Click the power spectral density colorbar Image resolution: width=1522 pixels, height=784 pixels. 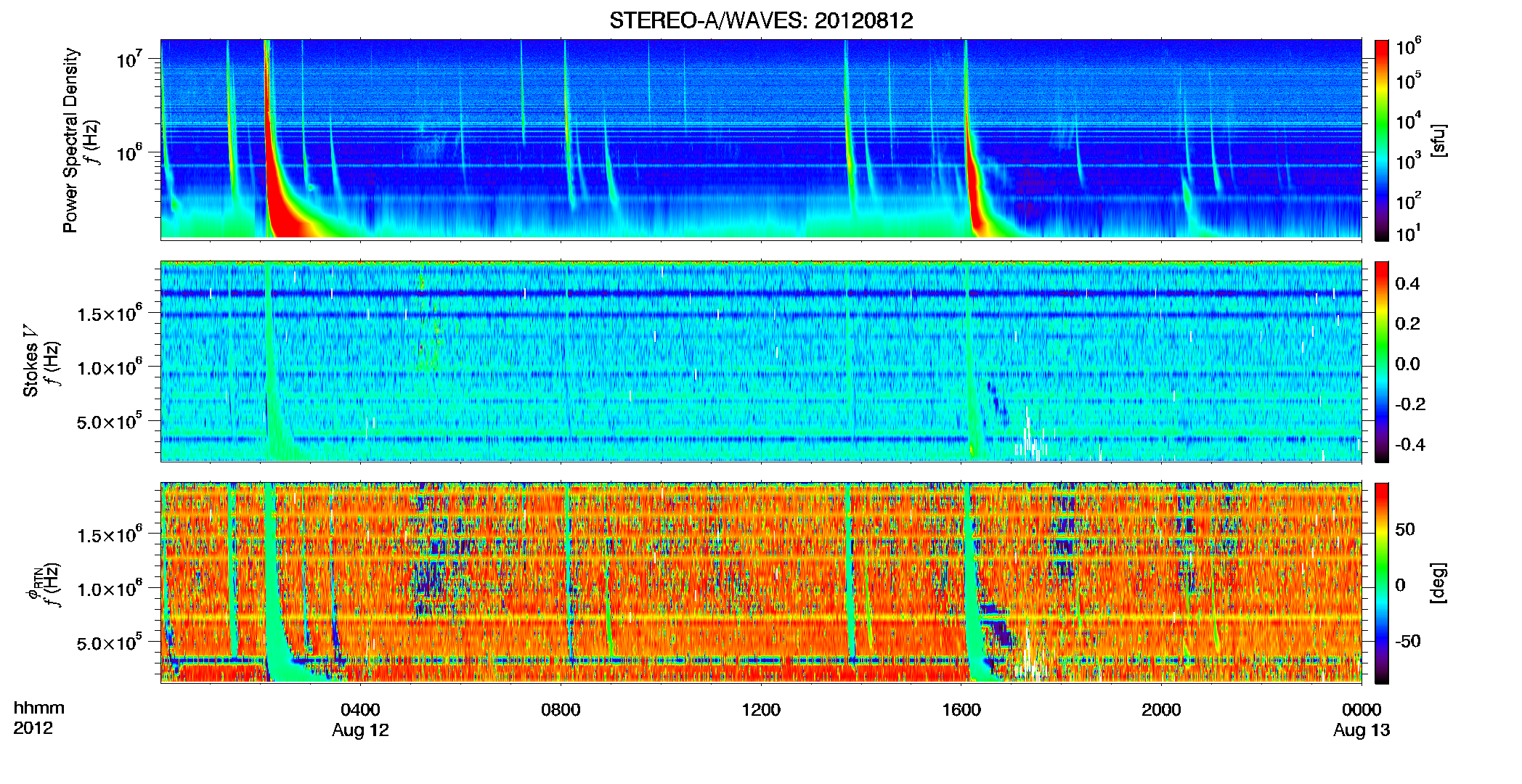tap(1381, 140)
